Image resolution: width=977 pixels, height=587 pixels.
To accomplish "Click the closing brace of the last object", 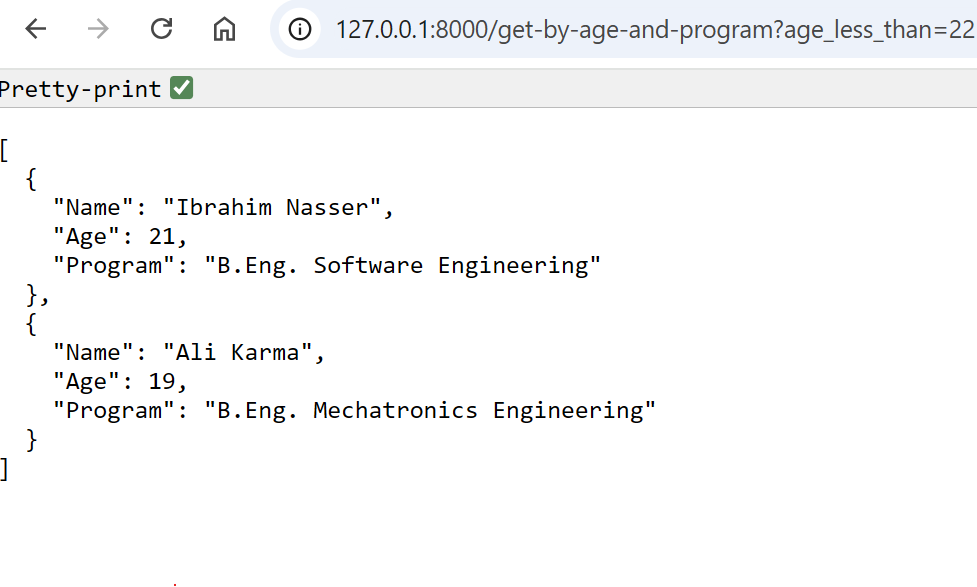I will coord(32,440).
